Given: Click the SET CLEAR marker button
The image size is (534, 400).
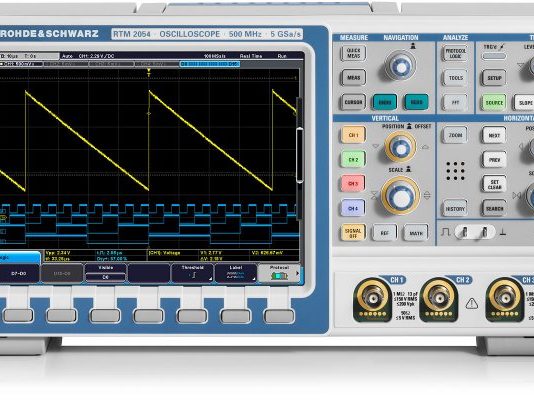Looking at the screenshot, I should (x=494, y=184).
